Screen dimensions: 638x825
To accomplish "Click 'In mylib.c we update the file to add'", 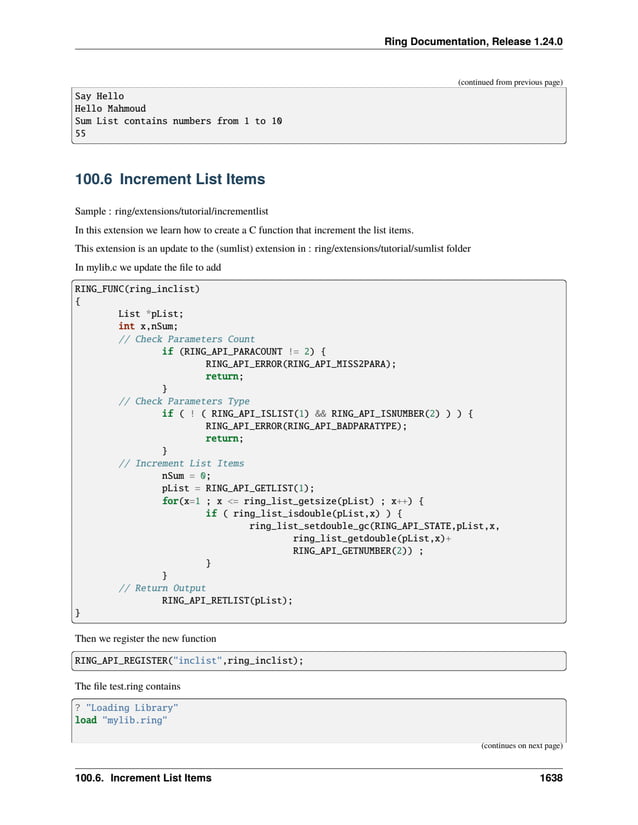I will click(x=148, y=268).
